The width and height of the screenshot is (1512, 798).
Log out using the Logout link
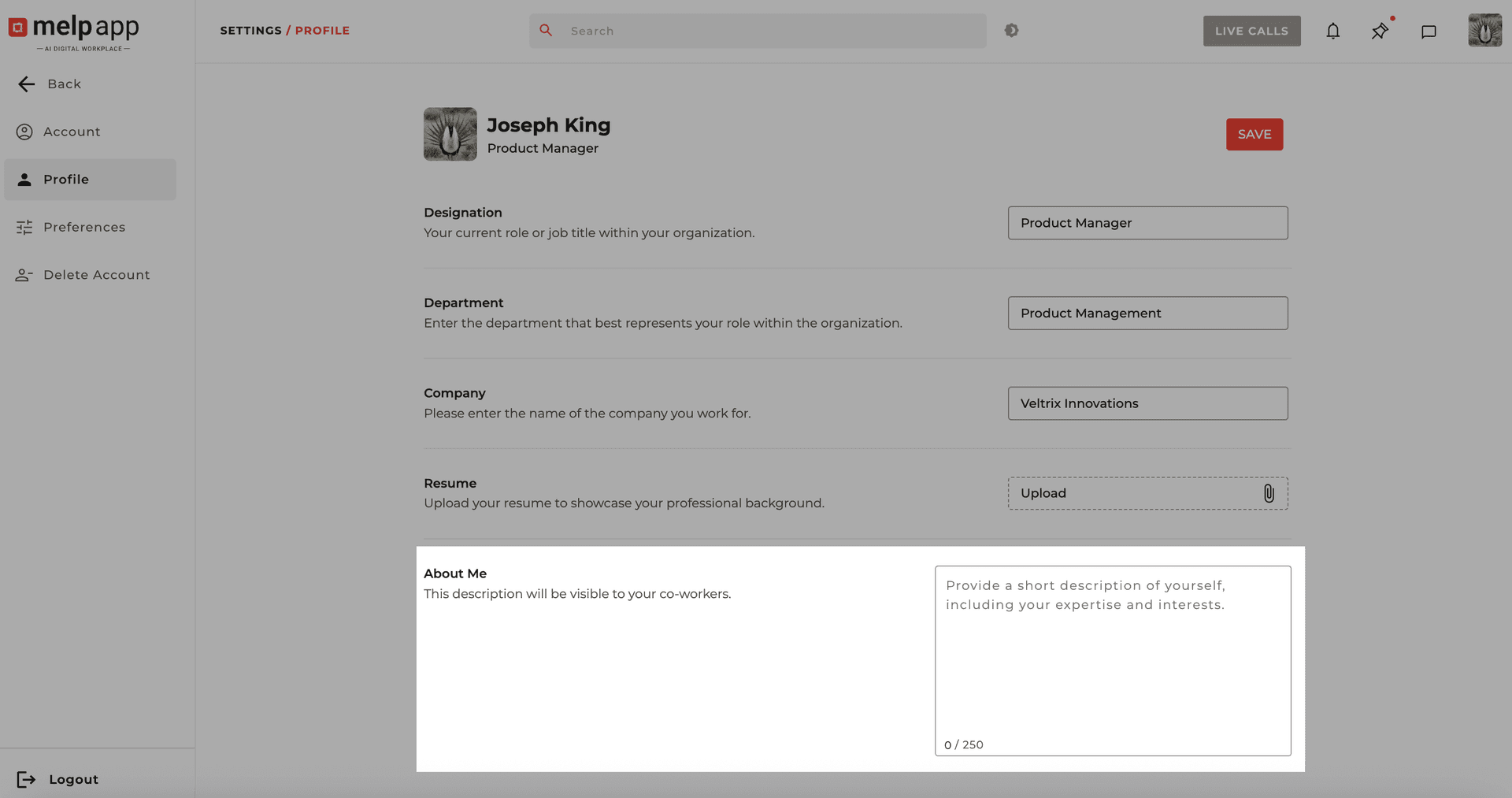73,779
